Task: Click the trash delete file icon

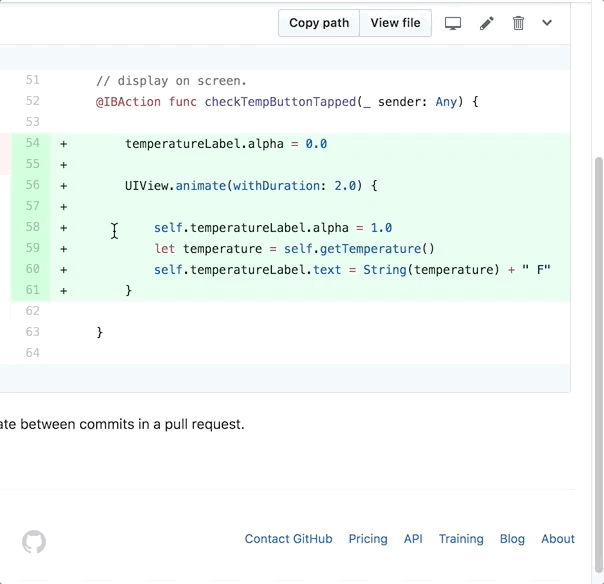Action: coord(518,23)
